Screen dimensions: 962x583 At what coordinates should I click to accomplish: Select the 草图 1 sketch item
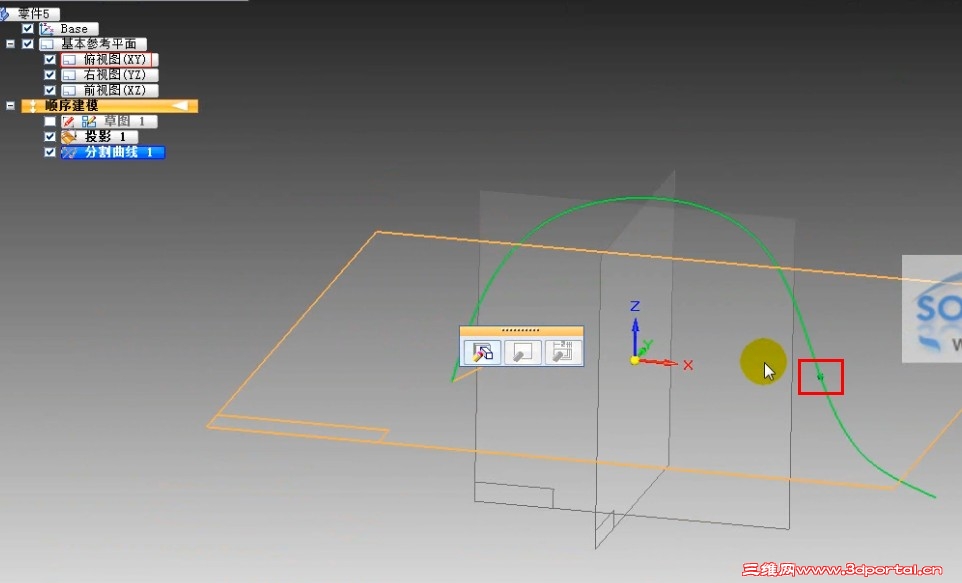109,122
